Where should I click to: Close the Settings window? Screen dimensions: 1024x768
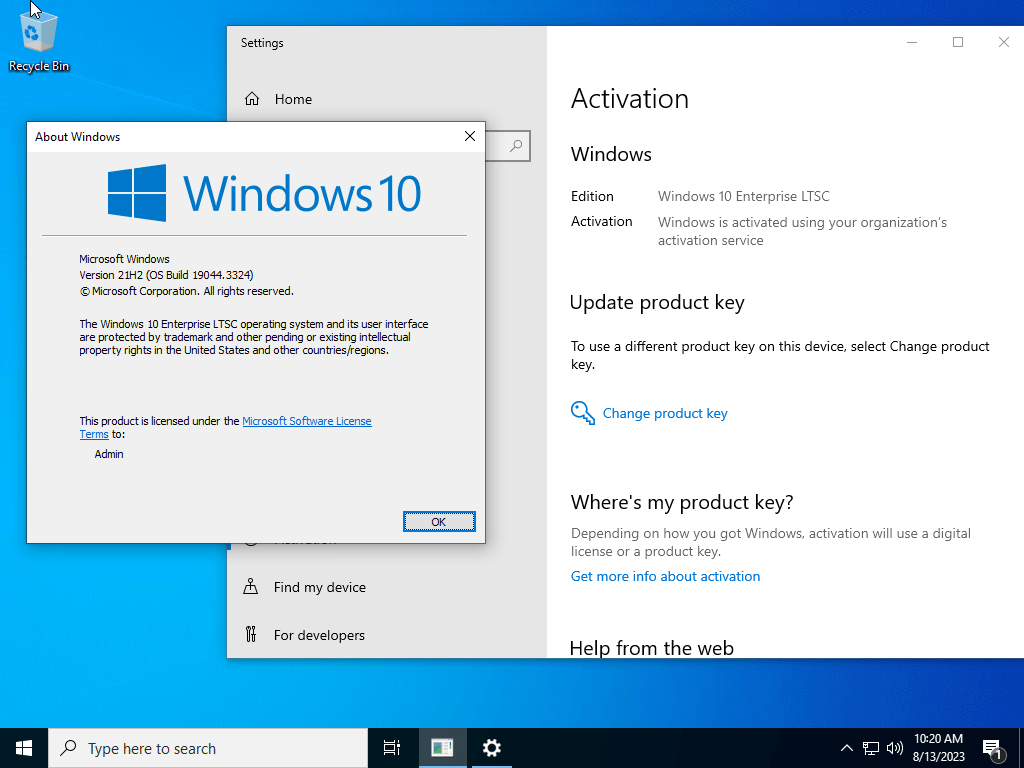(x=1004, y=42)
